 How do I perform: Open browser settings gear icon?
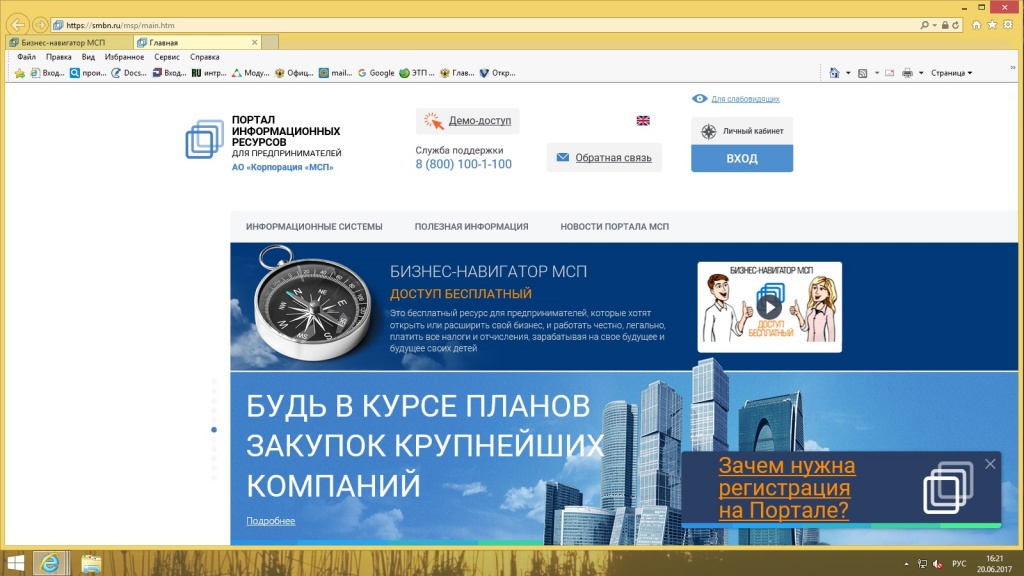pos(1008,25)
